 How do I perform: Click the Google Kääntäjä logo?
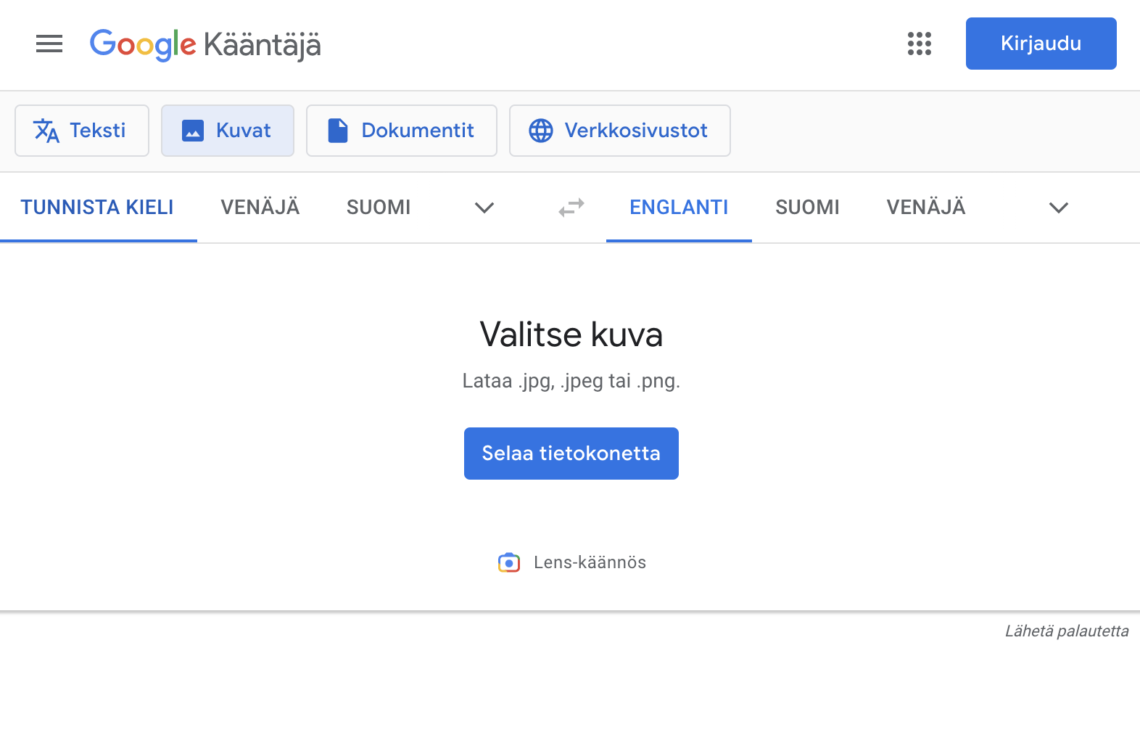click(204, 44)
